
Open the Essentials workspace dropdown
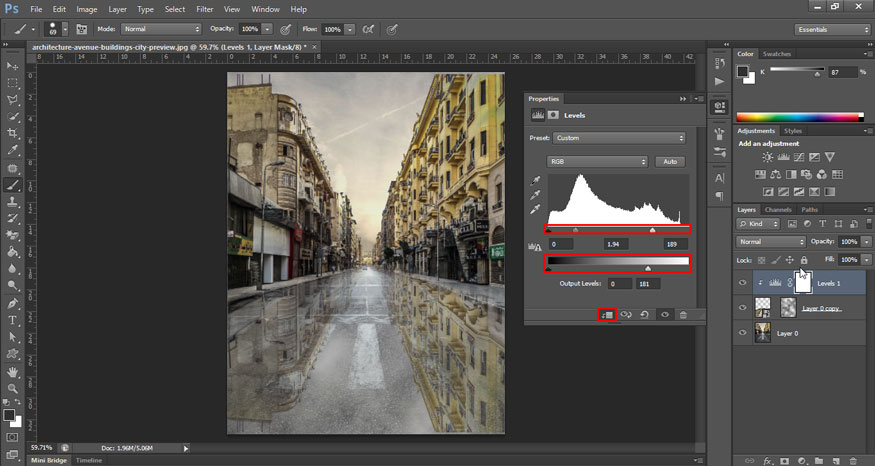pos(831,30)
